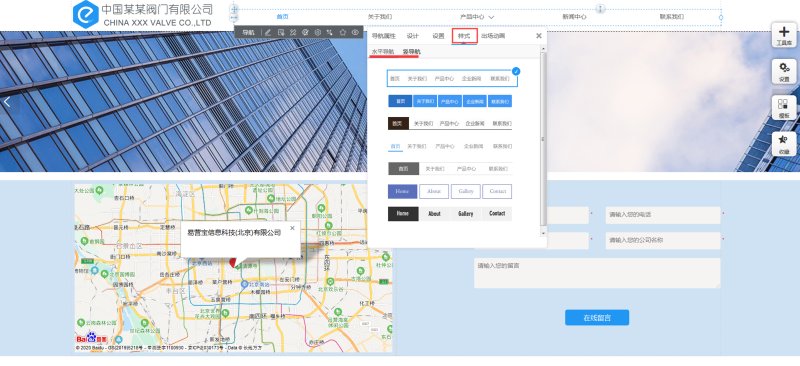
Task: Switch to the 导航属性 tab
Action: [383, 36]
